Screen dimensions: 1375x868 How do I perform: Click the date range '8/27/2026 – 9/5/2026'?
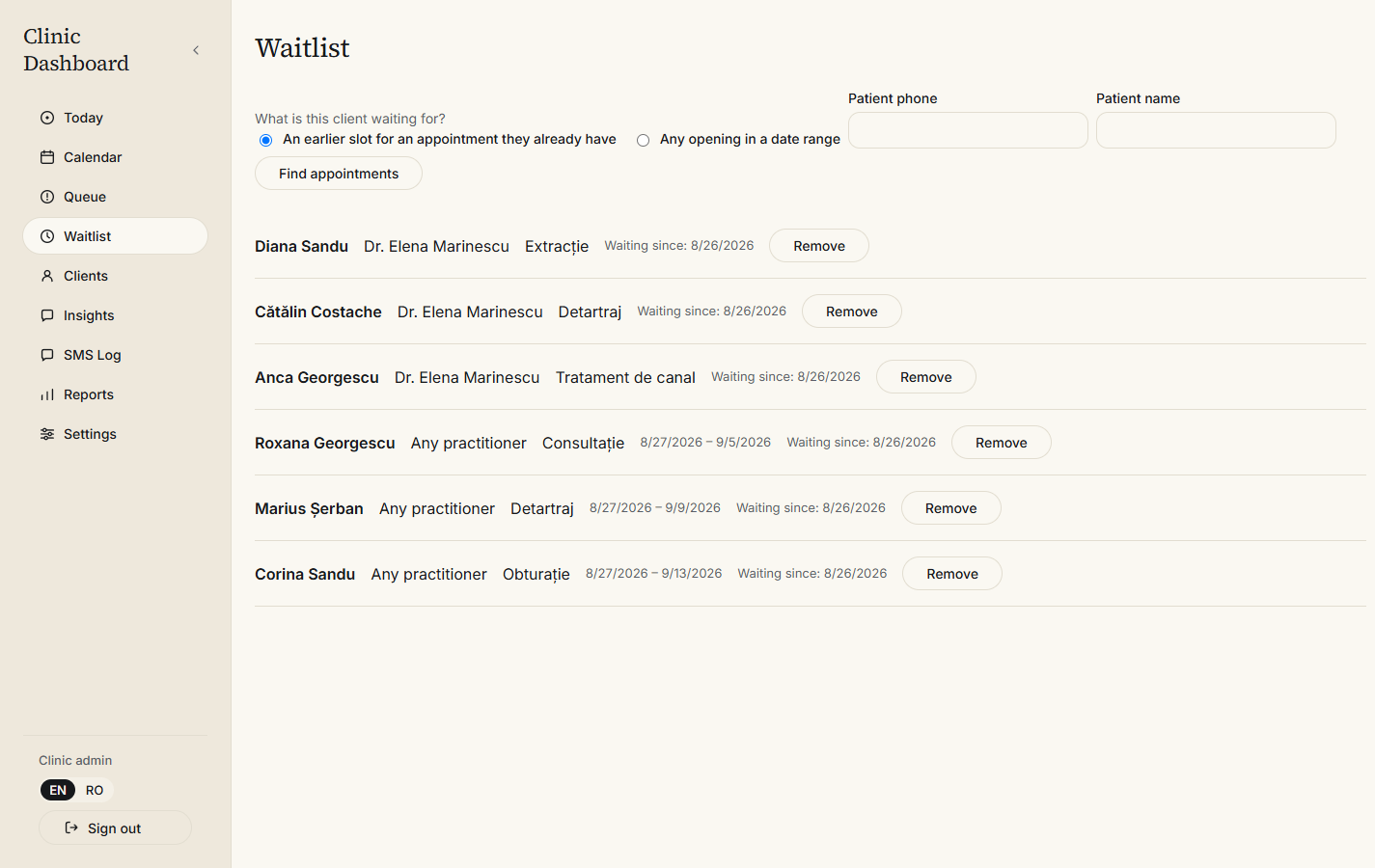point(705,443)
